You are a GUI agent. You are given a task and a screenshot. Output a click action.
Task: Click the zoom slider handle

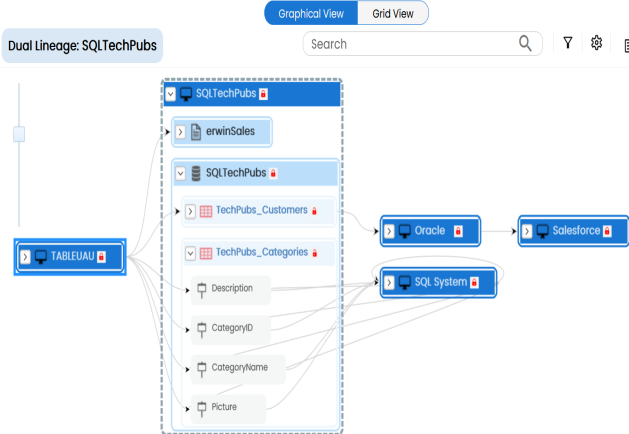tap(18, 134)
